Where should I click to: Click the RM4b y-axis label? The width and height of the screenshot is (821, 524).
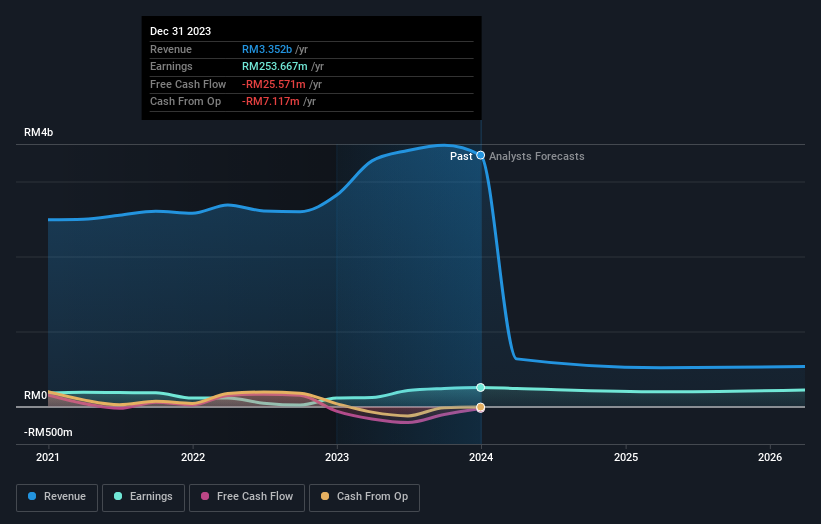click(38, 132)
